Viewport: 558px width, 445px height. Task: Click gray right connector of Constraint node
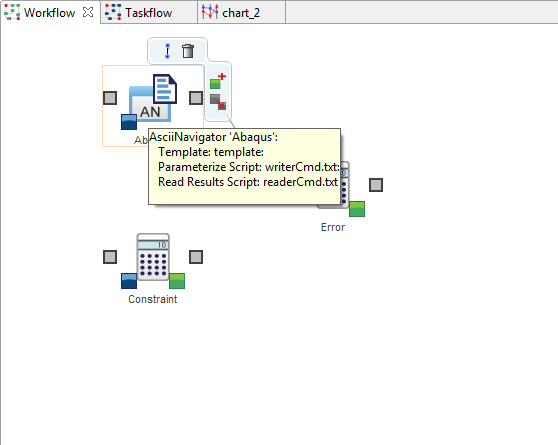196,257
